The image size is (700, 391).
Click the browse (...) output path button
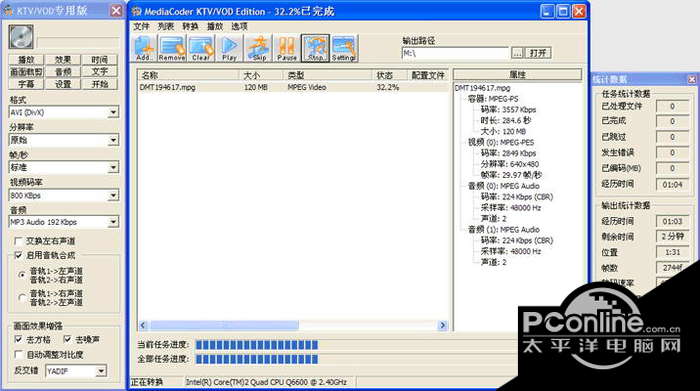tap(517, 53)
